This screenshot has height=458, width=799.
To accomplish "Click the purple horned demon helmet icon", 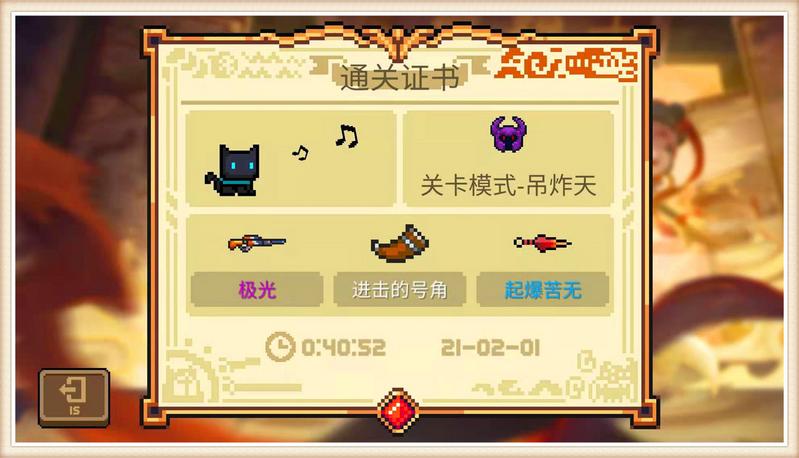I will click(508, 134).
